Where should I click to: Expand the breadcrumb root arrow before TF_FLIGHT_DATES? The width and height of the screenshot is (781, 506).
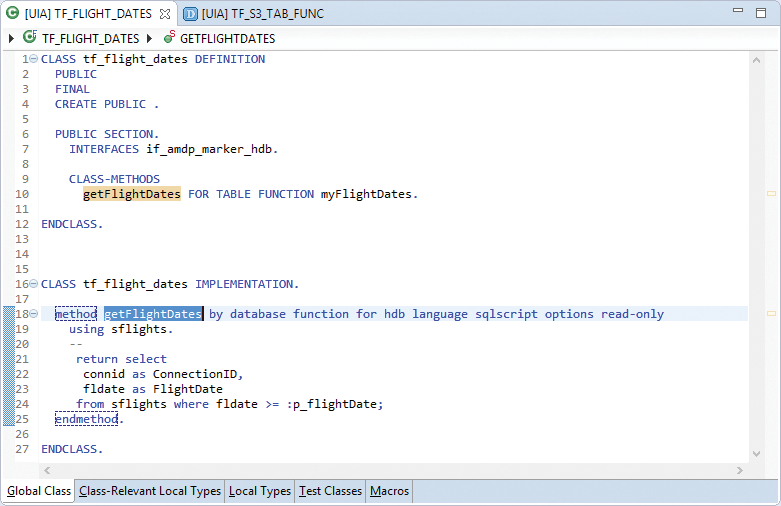pos(11,38)
